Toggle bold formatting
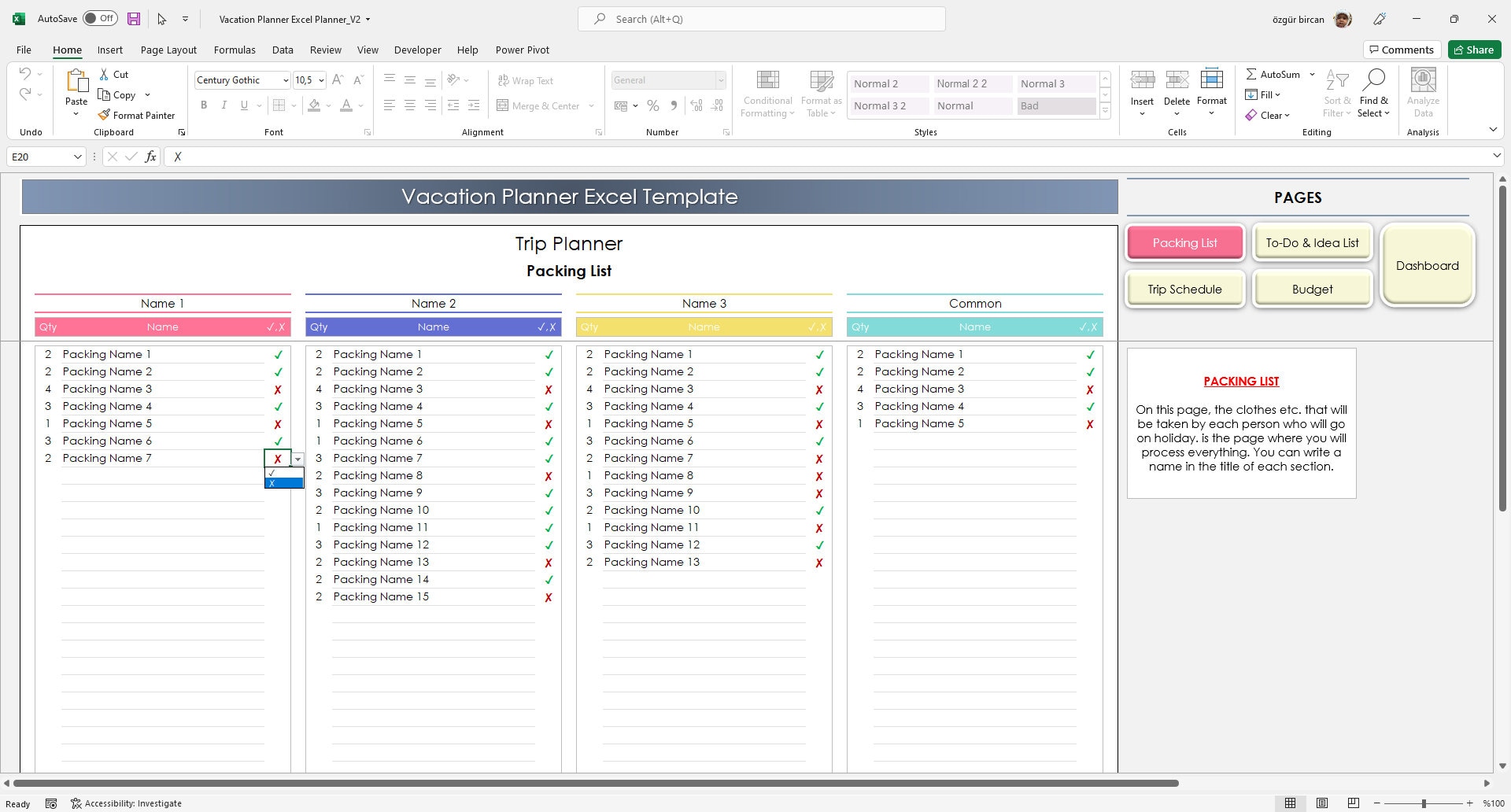Viewport: 1511px width, 812px height. pos(204,105)
